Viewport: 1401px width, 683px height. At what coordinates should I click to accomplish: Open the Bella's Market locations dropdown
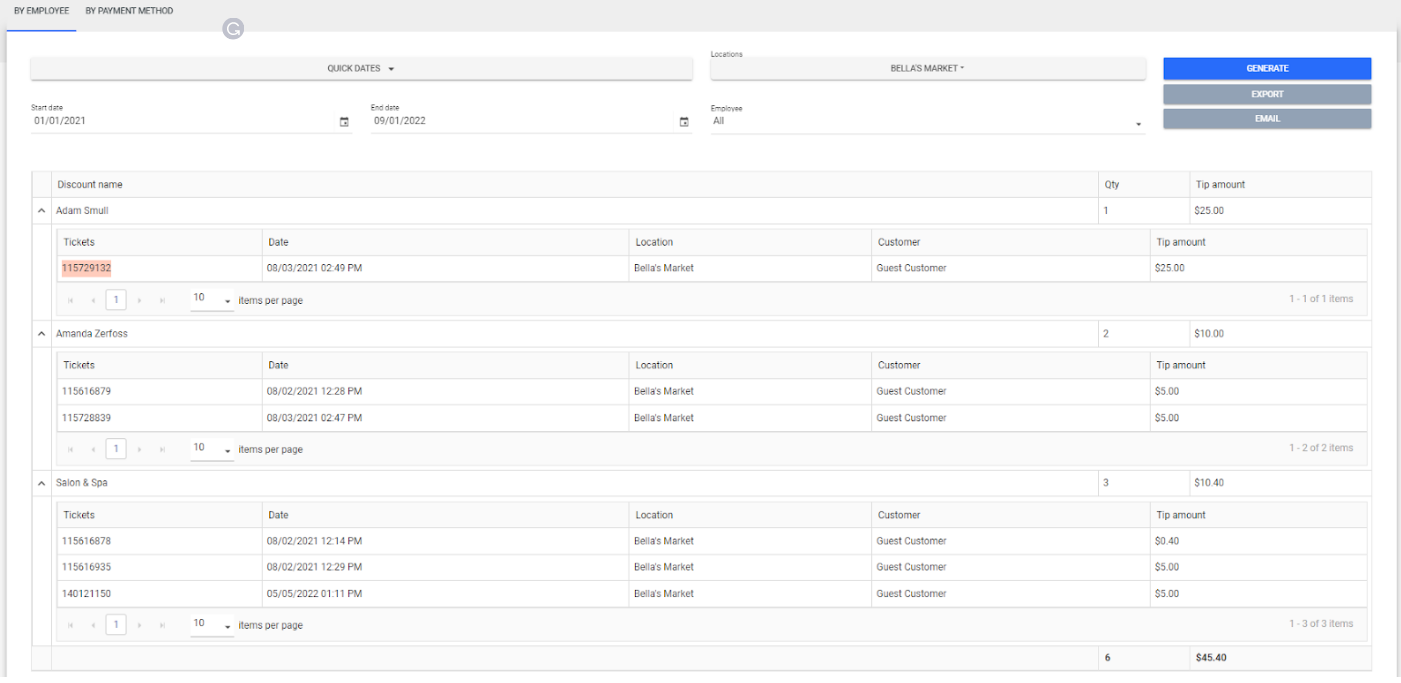[x=927, y=69]
